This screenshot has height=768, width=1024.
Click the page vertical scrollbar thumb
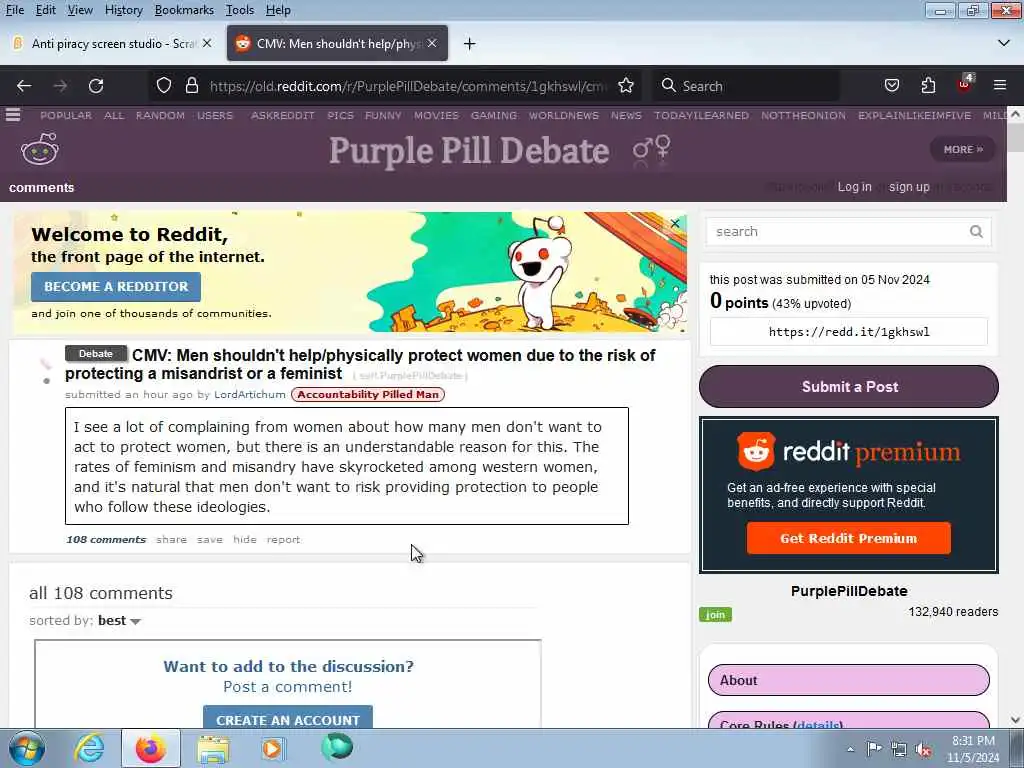pos(1015,137)
